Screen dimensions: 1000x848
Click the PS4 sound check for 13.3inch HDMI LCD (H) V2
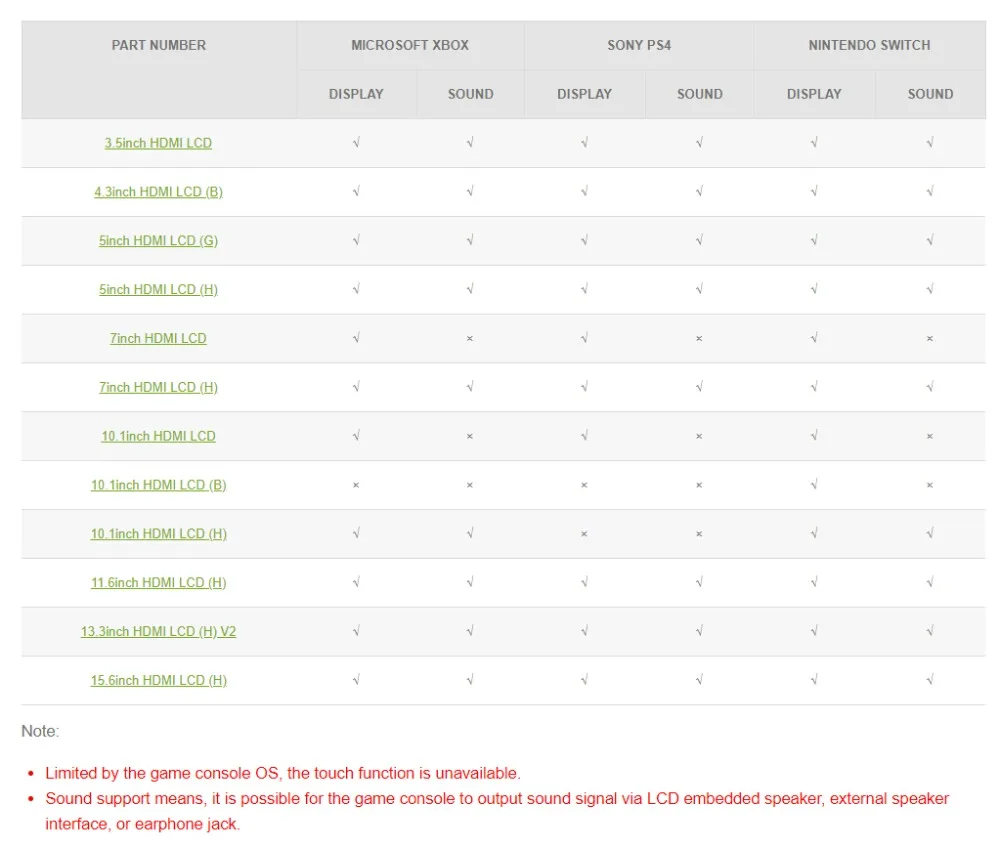[699, 631]
